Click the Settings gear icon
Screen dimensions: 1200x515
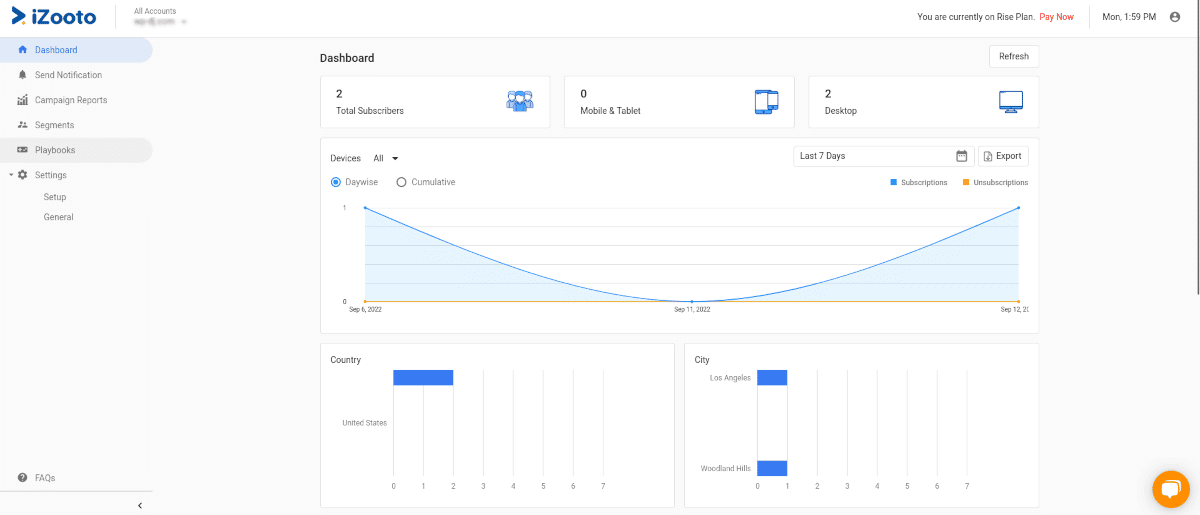coord(23,175)
